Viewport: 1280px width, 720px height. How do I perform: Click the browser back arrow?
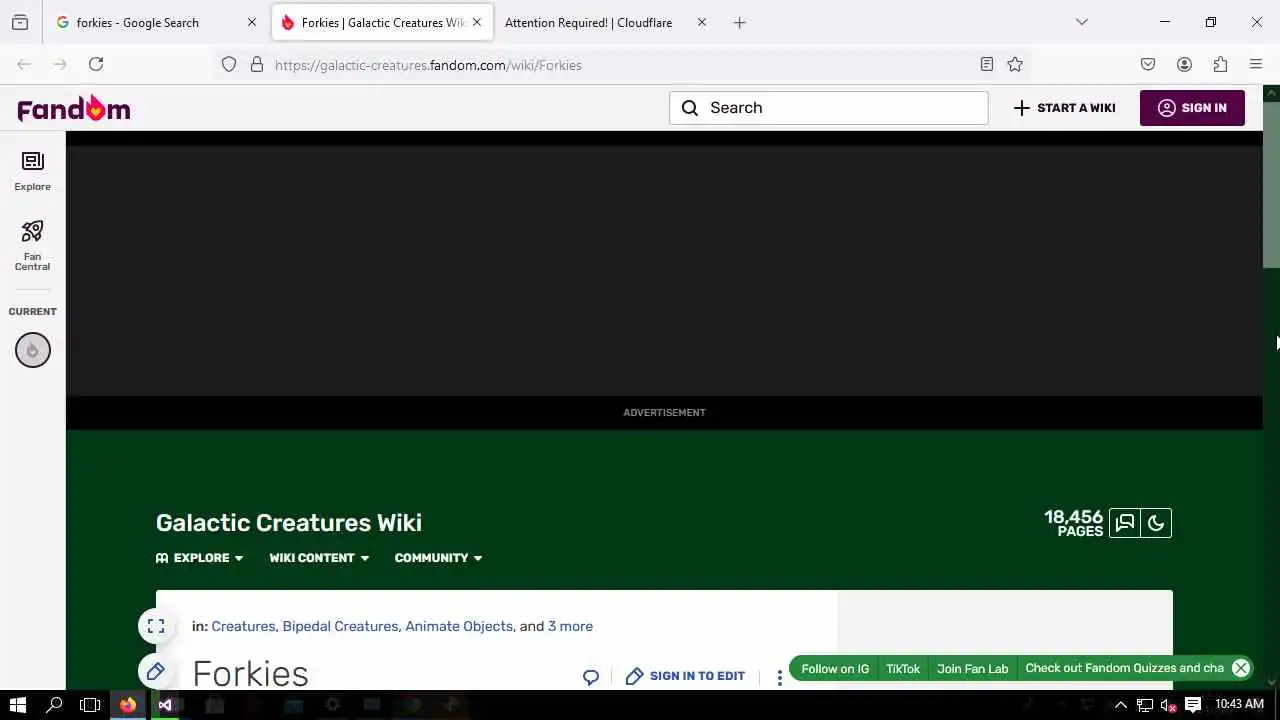(x=24, y=64)
